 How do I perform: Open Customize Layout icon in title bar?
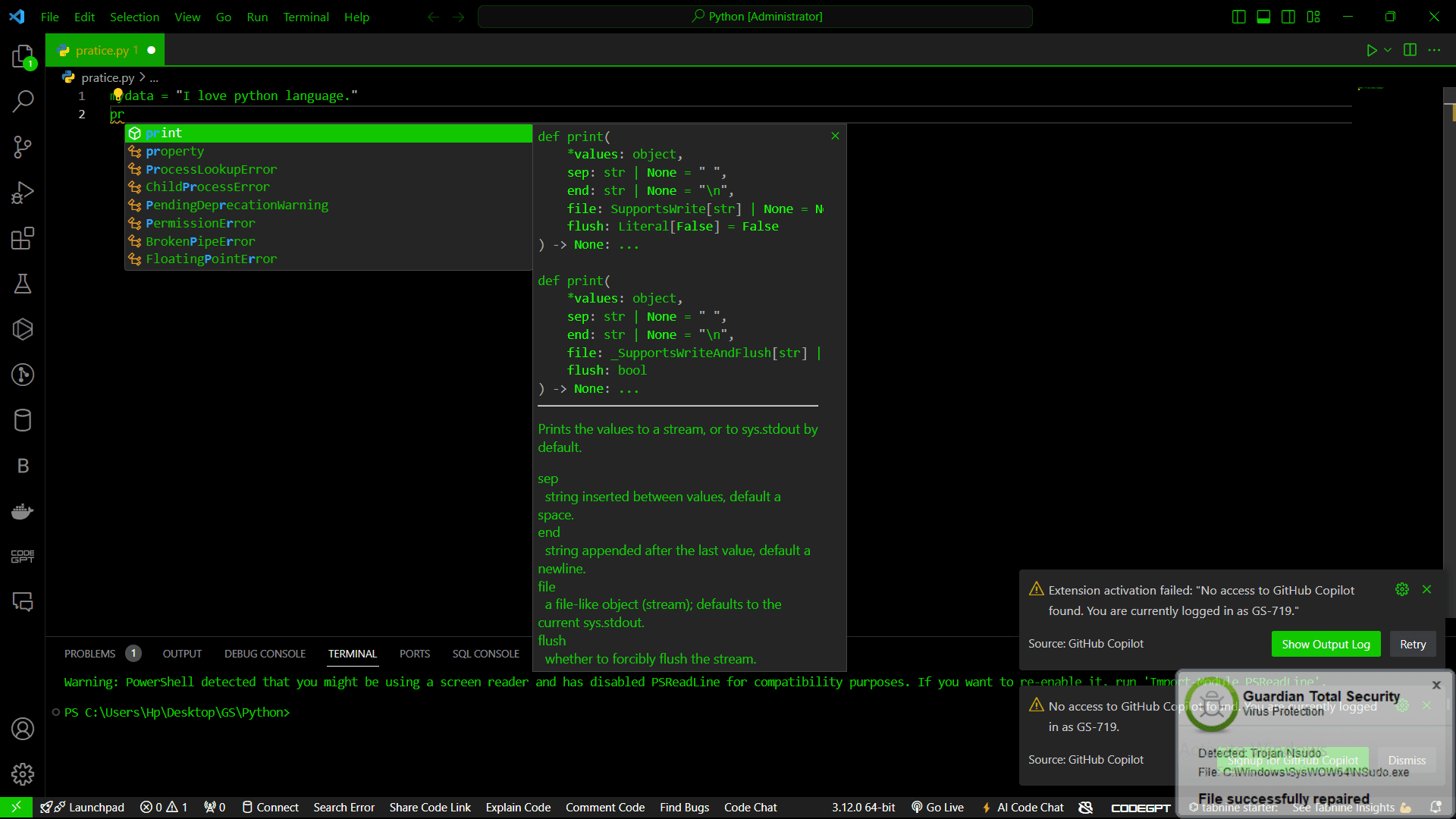click(1313, 17)
